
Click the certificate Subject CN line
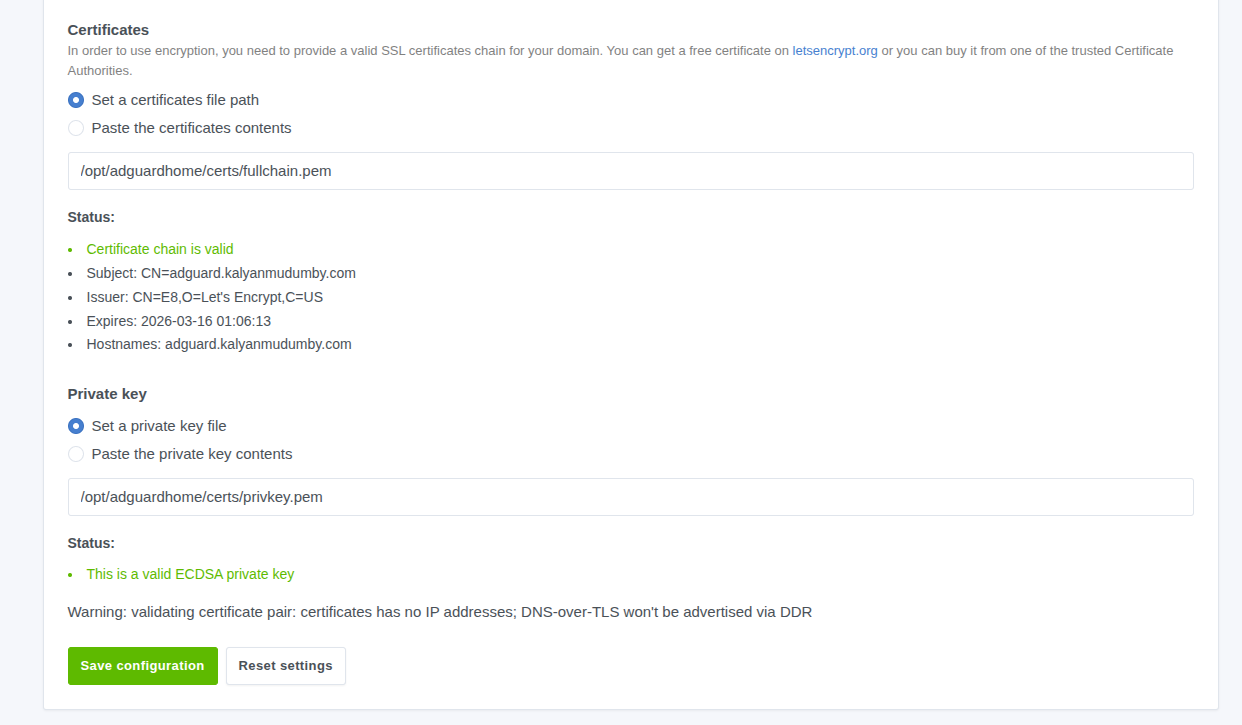221,273
